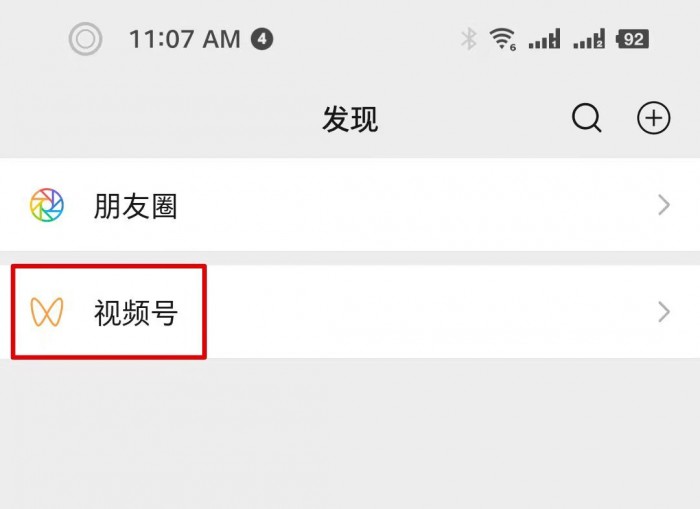
Task: Tap the Wi-Fi signal icon
Action: tap(502, 39)
